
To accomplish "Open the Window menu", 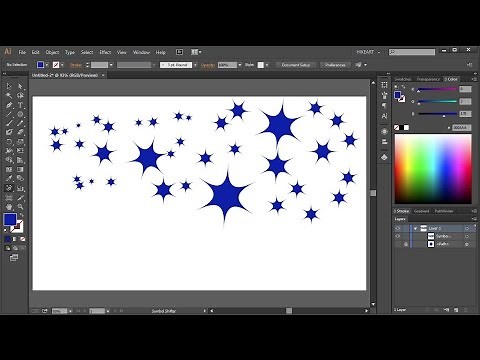I will (x=141, y=52).
